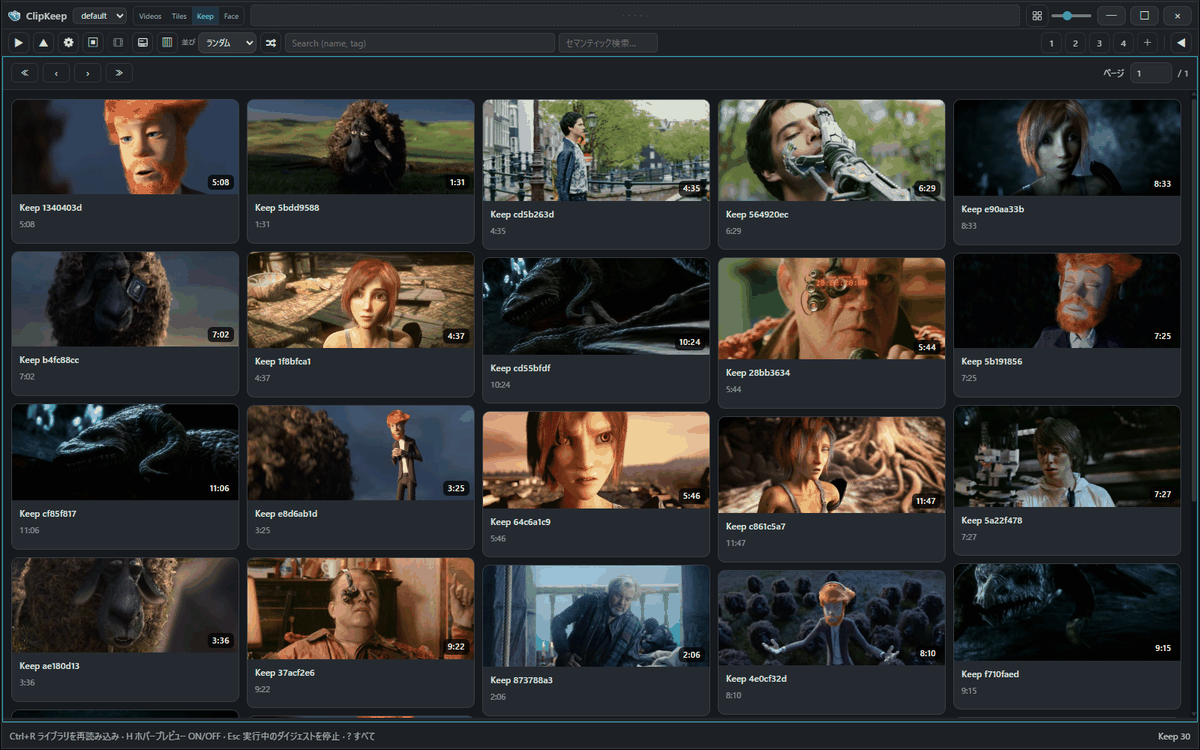Switch to the Tiles tab

click(179, 16)
